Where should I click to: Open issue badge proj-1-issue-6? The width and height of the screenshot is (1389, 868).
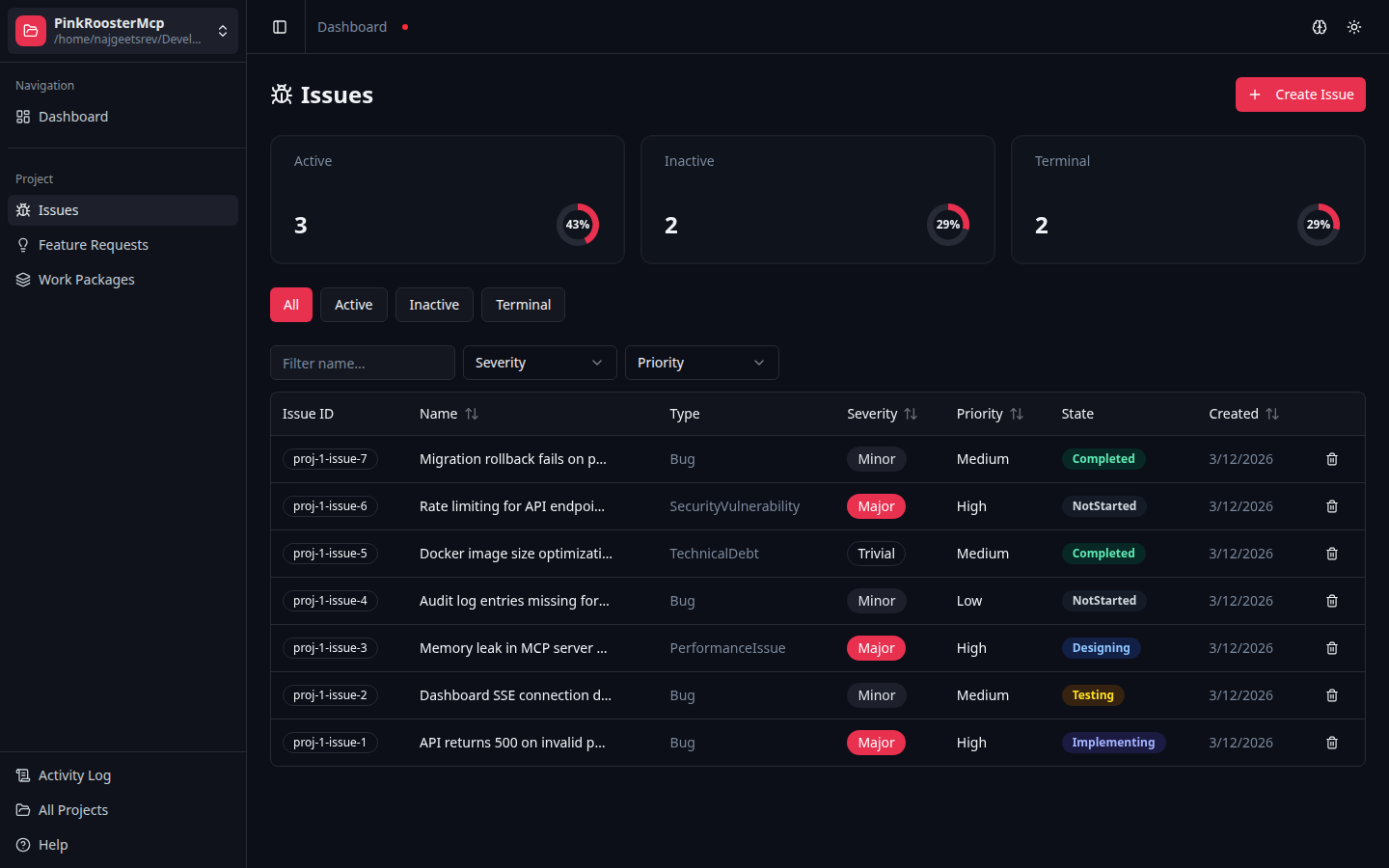[x=330, y=506]
